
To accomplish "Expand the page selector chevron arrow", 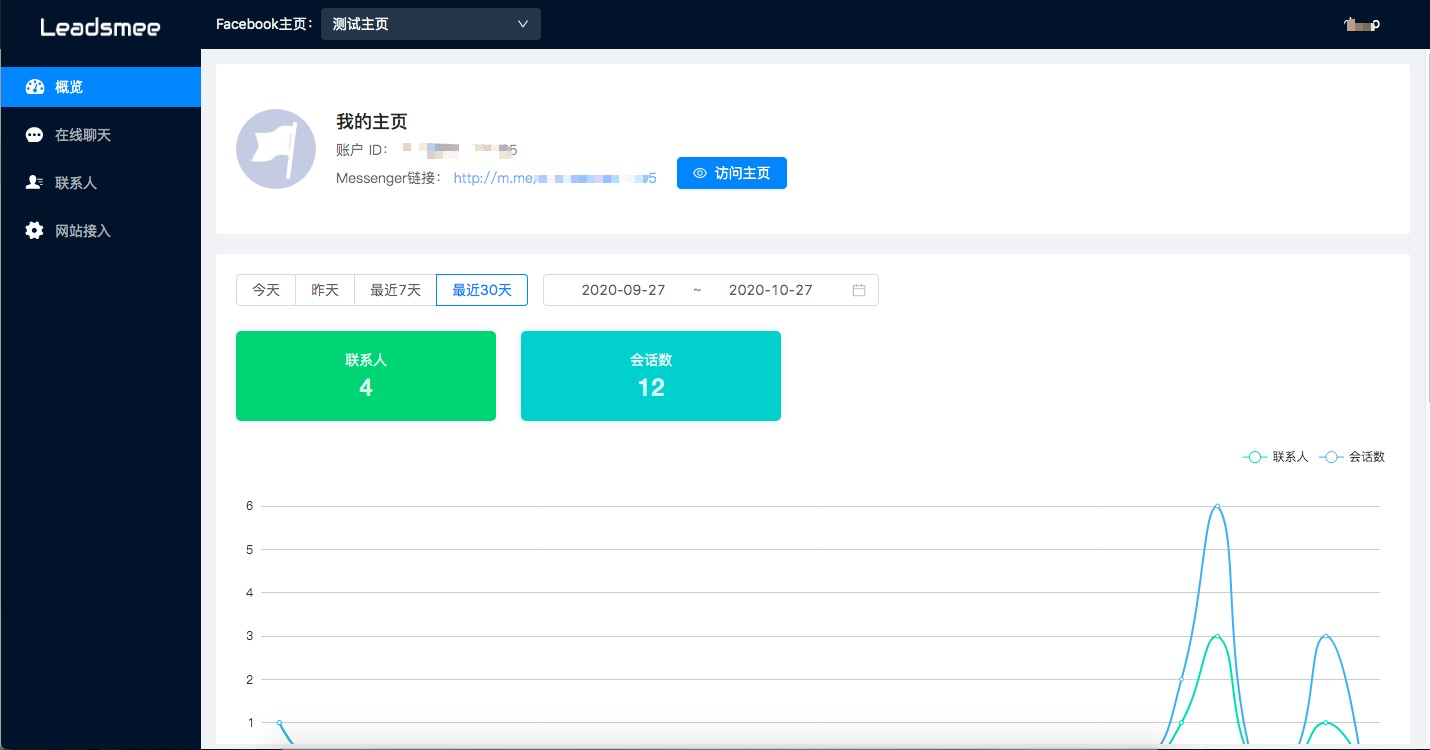I will tap(523, 24).
